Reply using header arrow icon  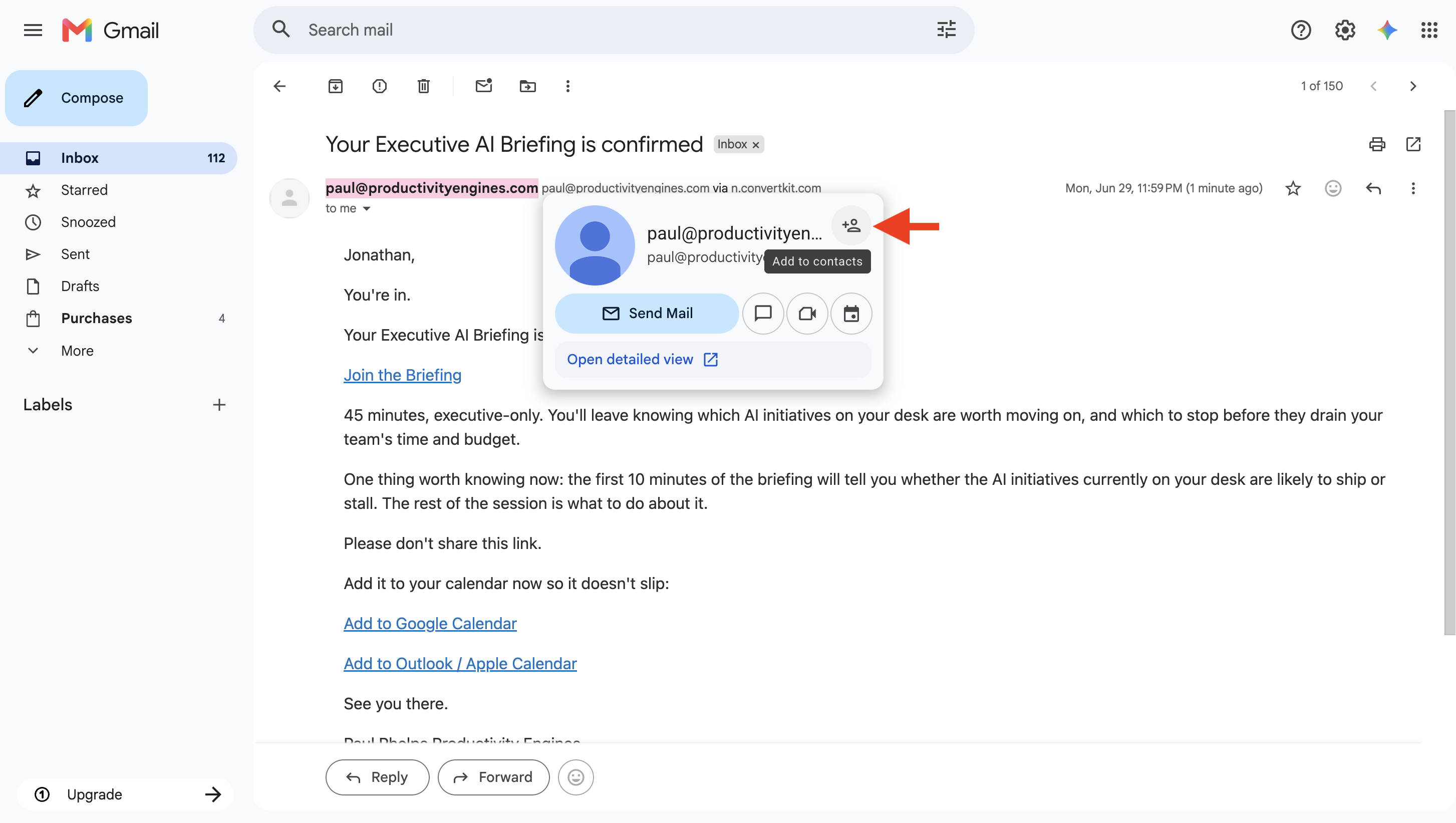pyautogui.click(x=1373, y=188)
